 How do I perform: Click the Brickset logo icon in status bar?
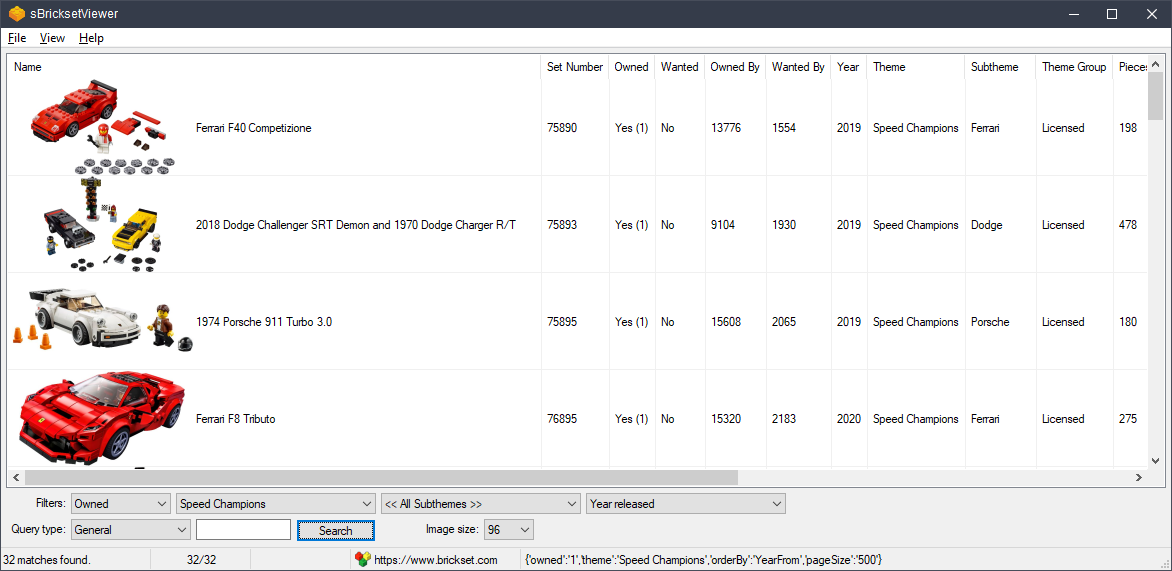click(363, 559)
